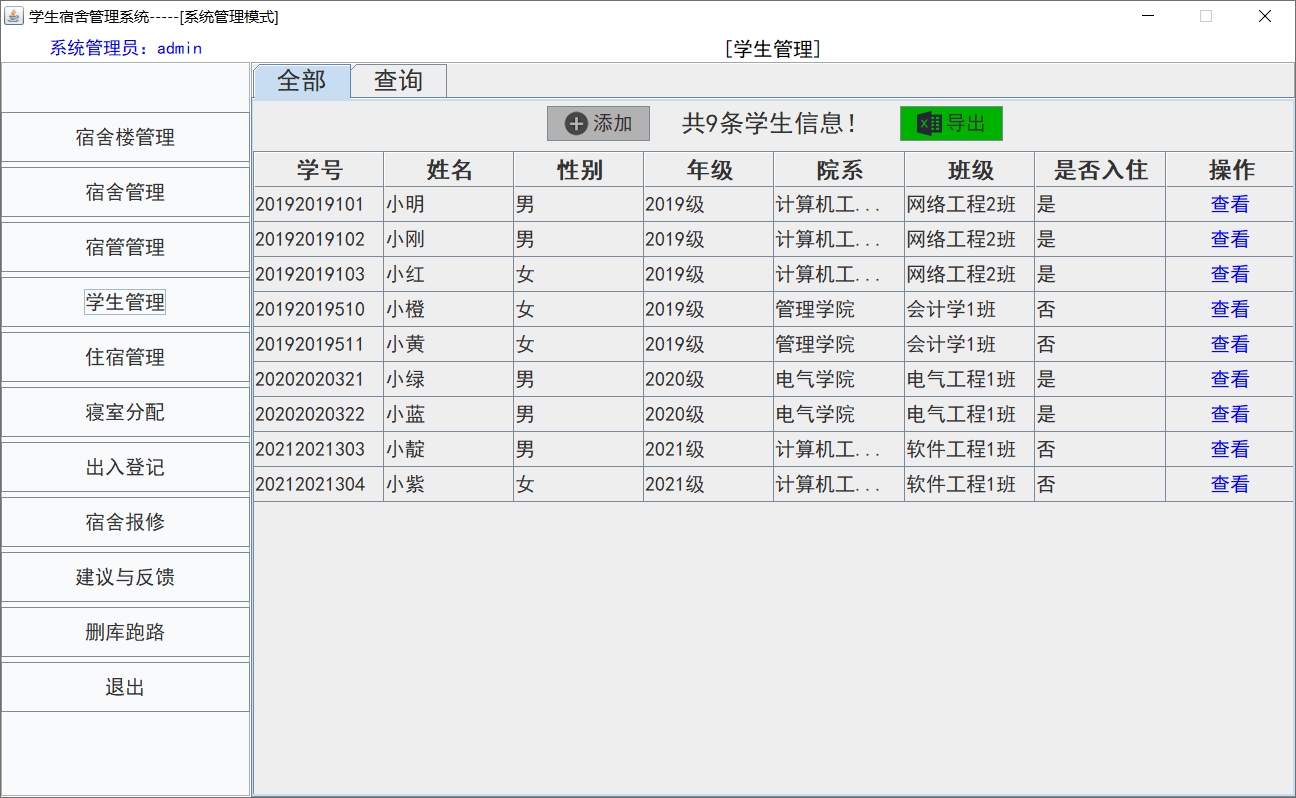View details for student 小紫
The image size is (1296, 798).
click(1230, 484)
